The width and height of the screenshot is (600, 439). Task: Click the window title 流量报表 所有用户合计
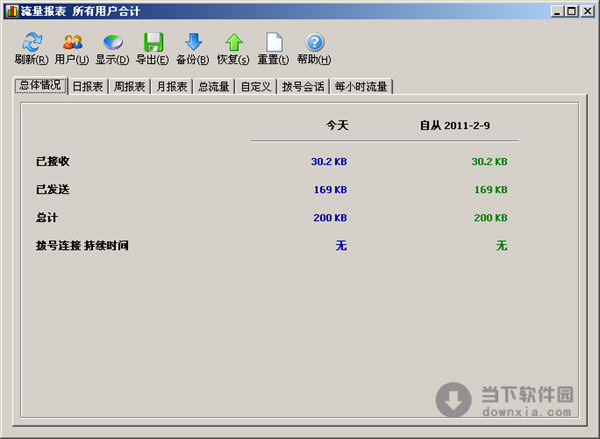click(x=80, y=11)
